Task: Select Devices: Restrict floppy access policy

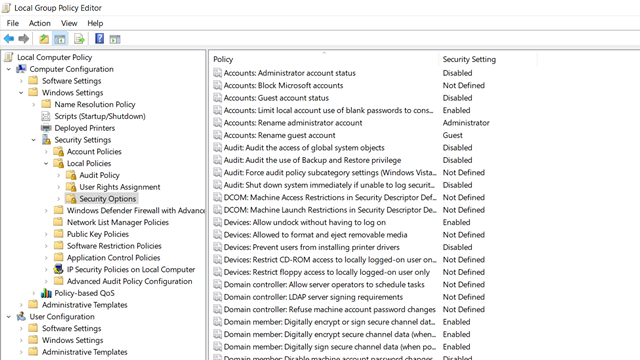Action: pyautogui.click(x=327, y=272)
